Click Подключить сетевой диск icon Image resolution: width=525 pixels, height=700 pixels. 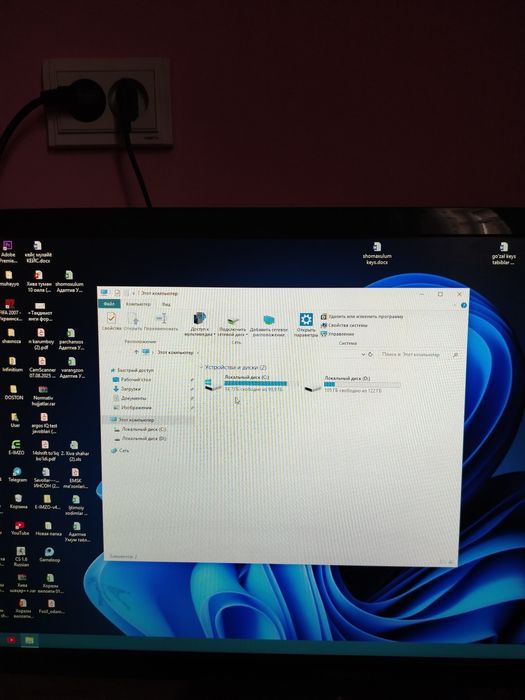tap(233, 320)
